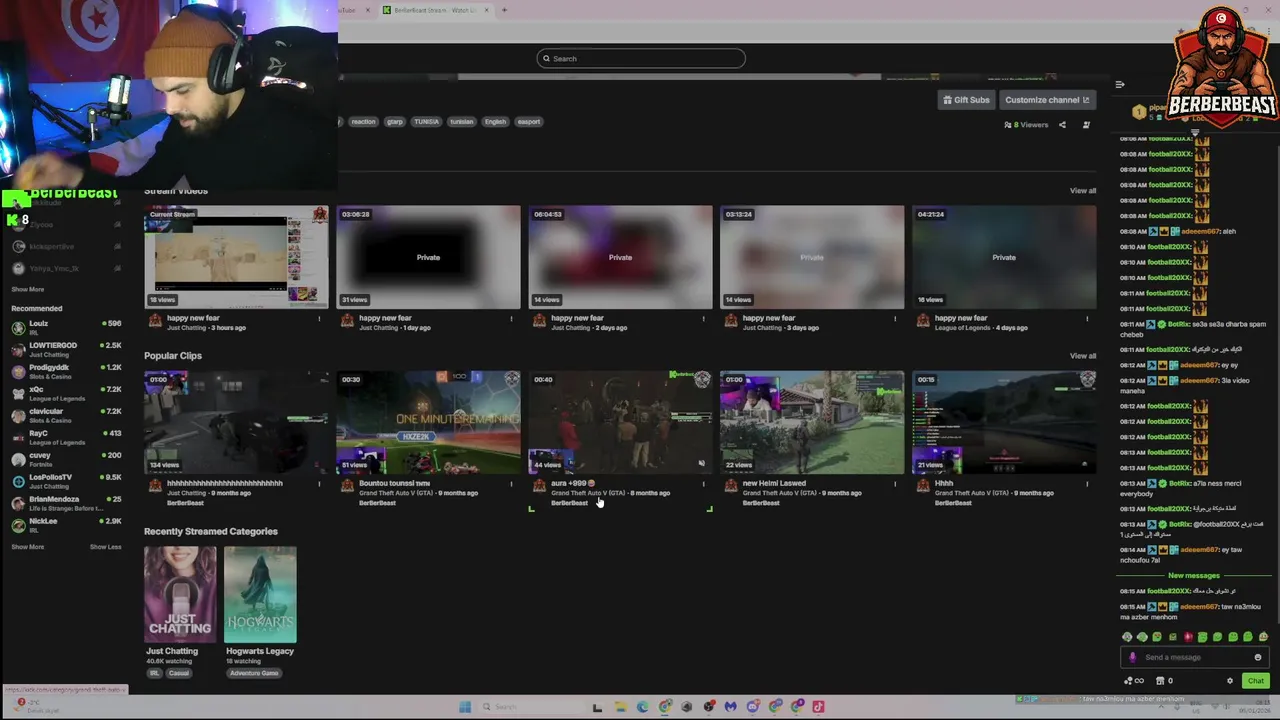Image resolution: width=1280 pixels, height=720 pixels.
Task: Open options menu for new Helmi Laswed clip
Action: click(x=895, y=484)
